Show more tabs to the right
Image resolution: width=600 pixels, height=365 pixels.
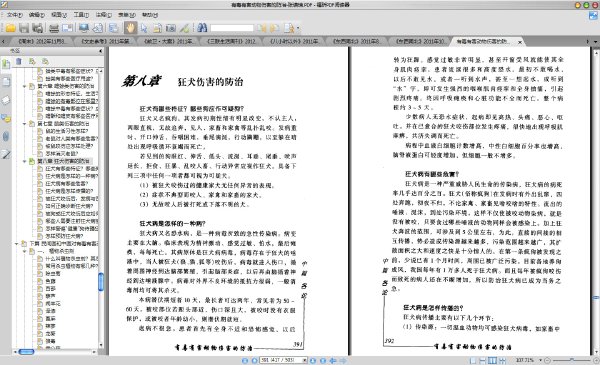pos(588,41)
